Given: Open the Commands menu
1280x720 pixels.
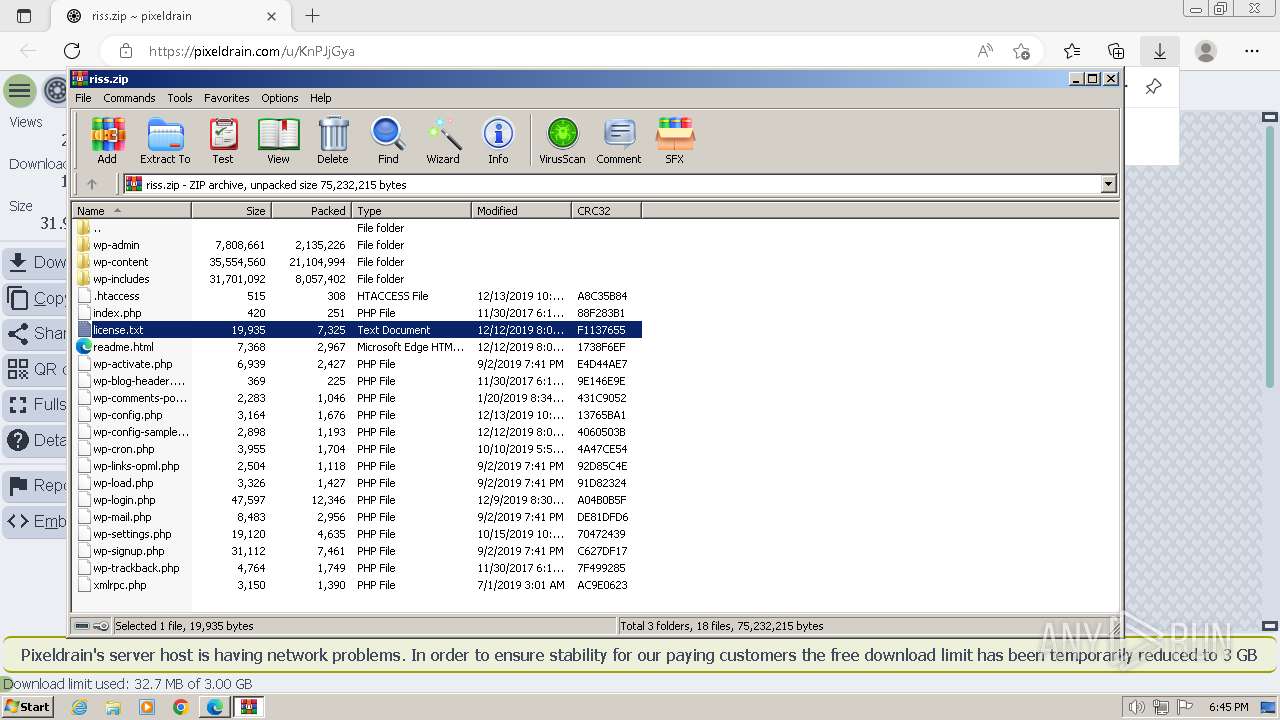Looking at the screenshot, I should 129,98.
